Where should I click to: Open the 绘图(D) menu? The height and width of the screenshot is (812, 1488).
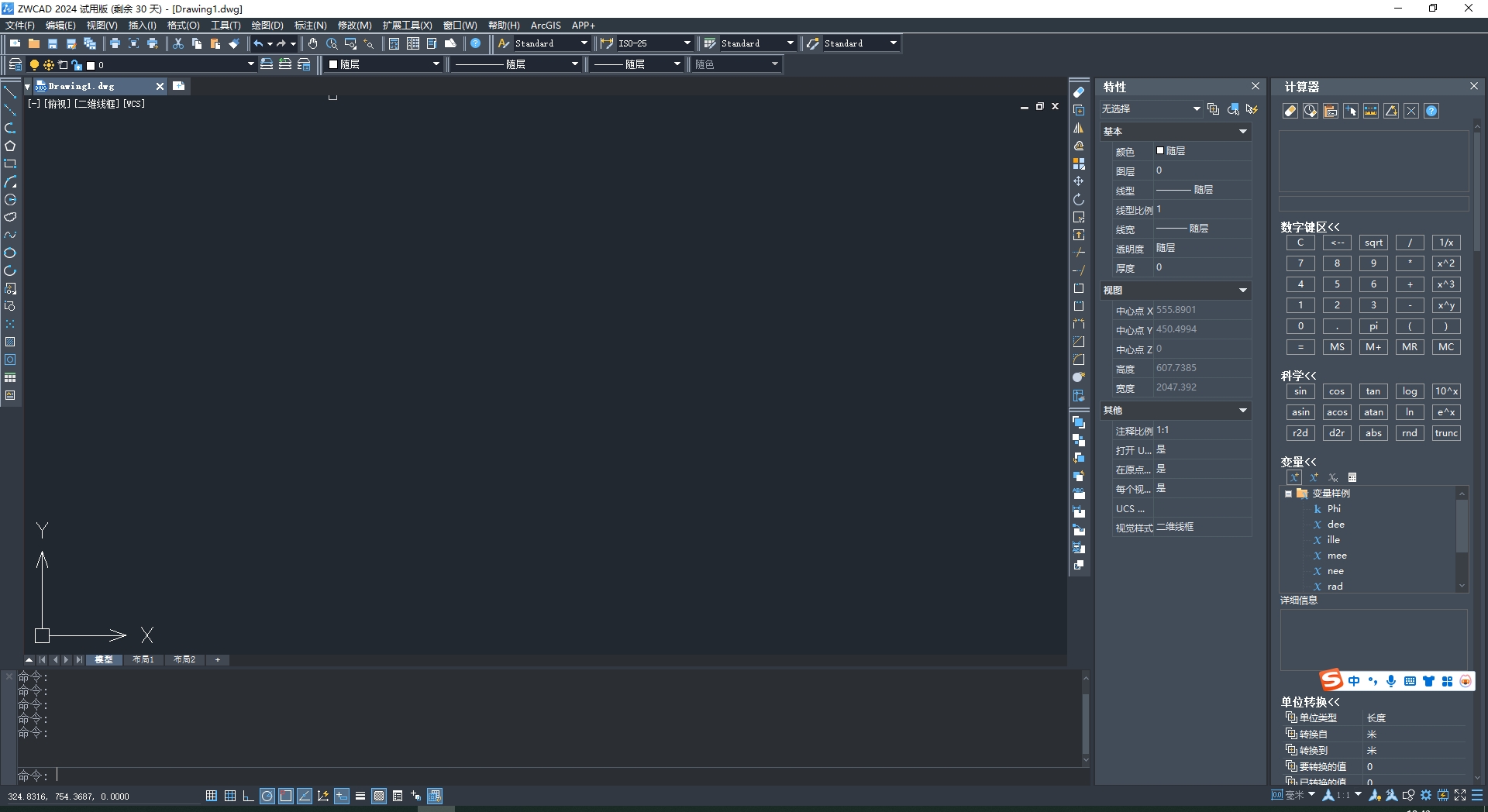pos(267,26)
